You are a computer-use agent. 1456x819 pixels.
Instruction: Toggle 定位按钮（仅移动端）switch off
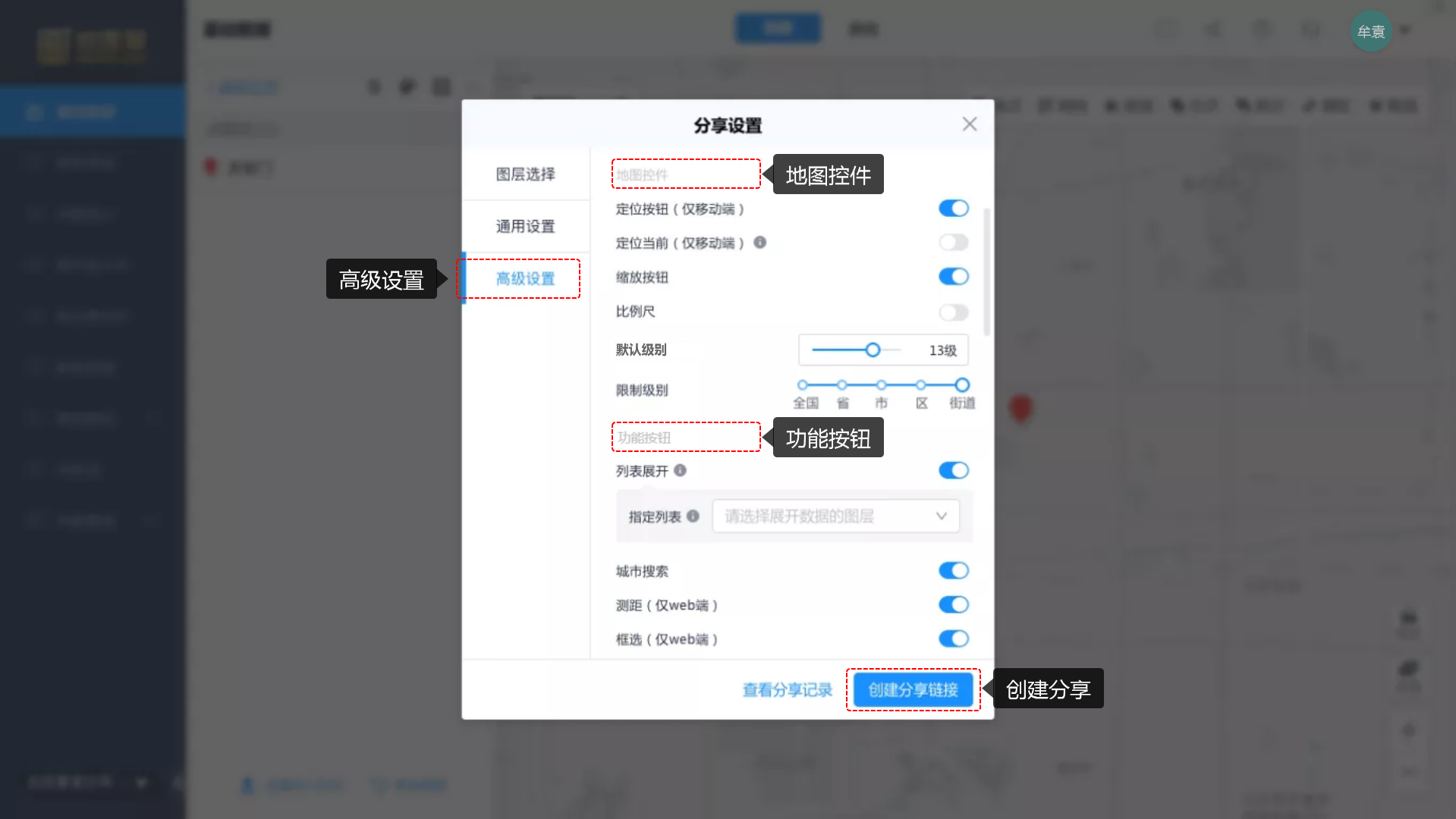(x=953, y=209)
